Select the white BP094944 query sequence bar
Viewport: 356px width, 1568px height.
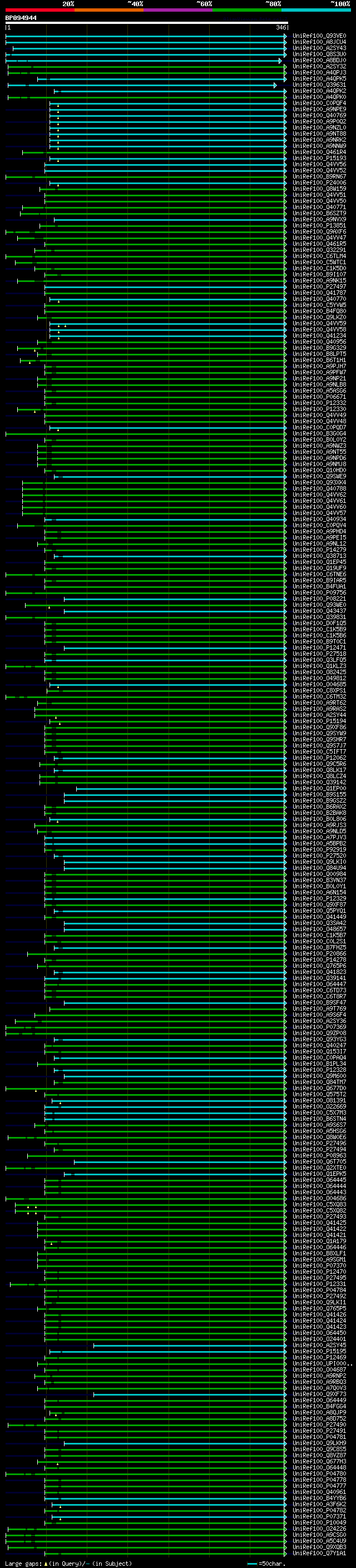146,22
